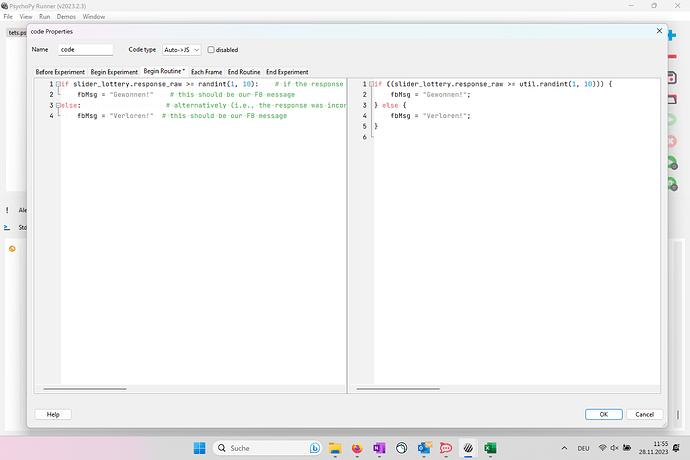This screenshot has height=460, width=690.
Task: Click the muted volume tray icon
Action: click(x=614, y=448)
